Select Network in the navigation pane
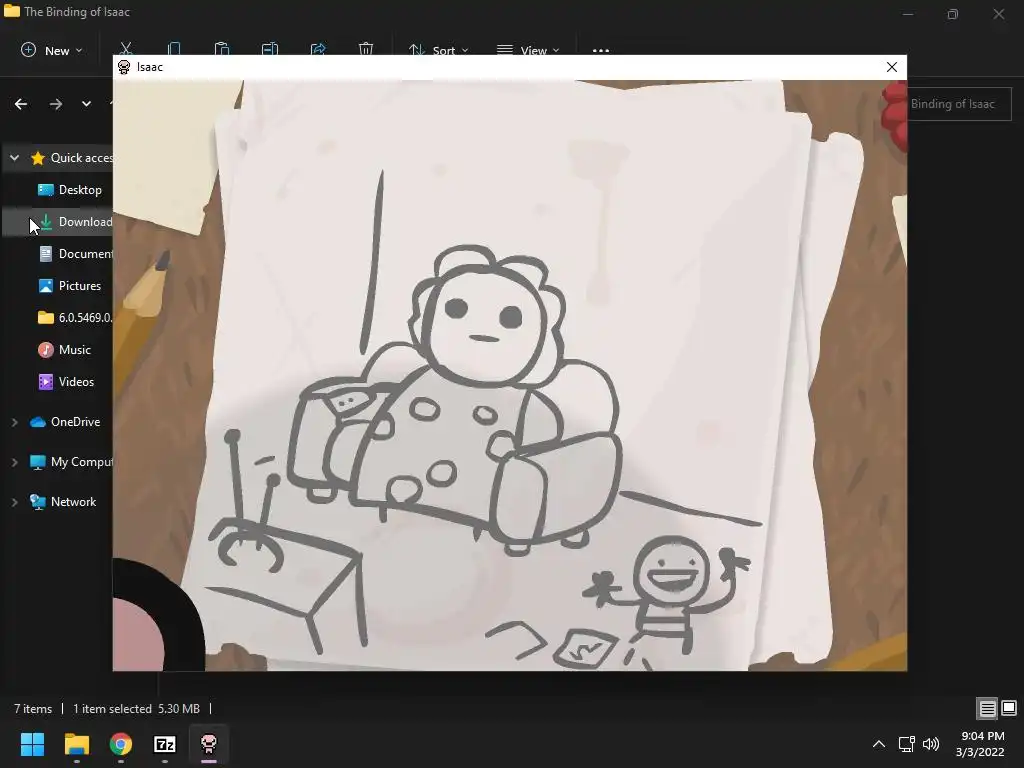Screen dimensions: 1024x768 (63, 502)
